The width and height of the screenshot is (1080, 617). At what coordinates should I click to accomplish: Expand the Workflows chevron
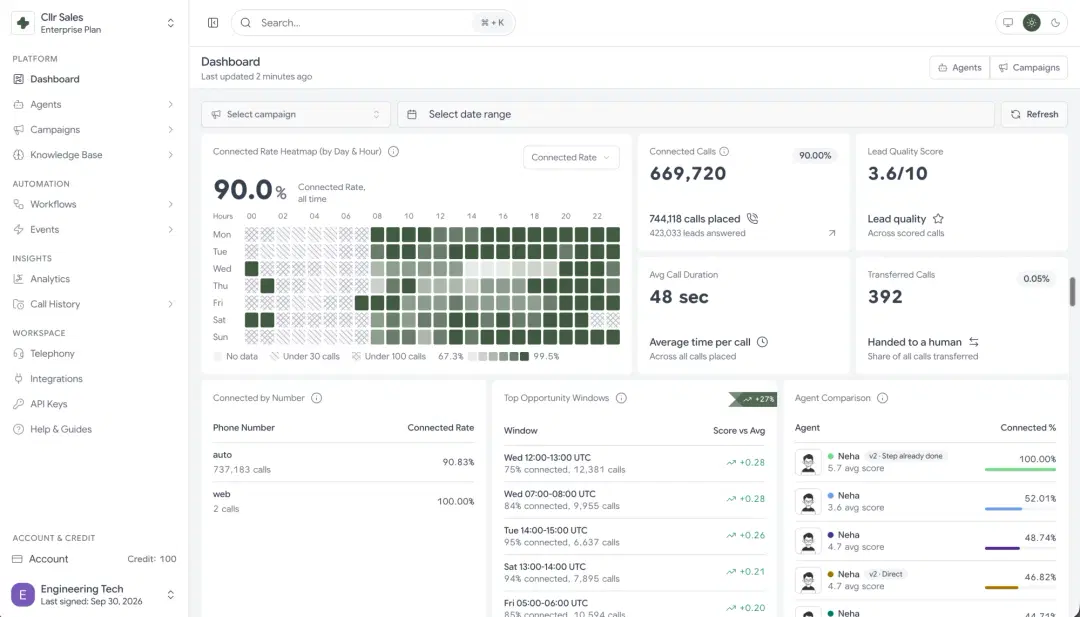tap(170, 205)
